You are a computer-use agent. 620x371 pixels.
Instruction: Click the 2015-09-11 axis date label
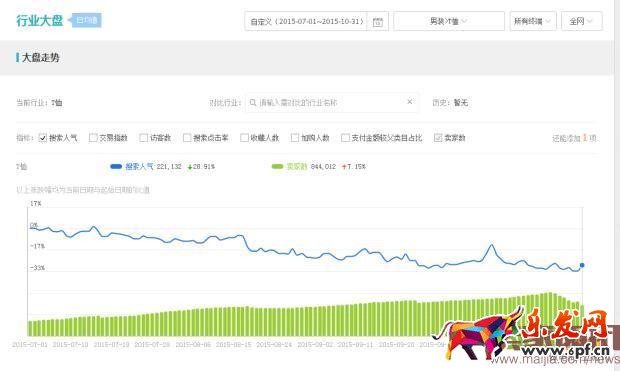tap(355, 344)
